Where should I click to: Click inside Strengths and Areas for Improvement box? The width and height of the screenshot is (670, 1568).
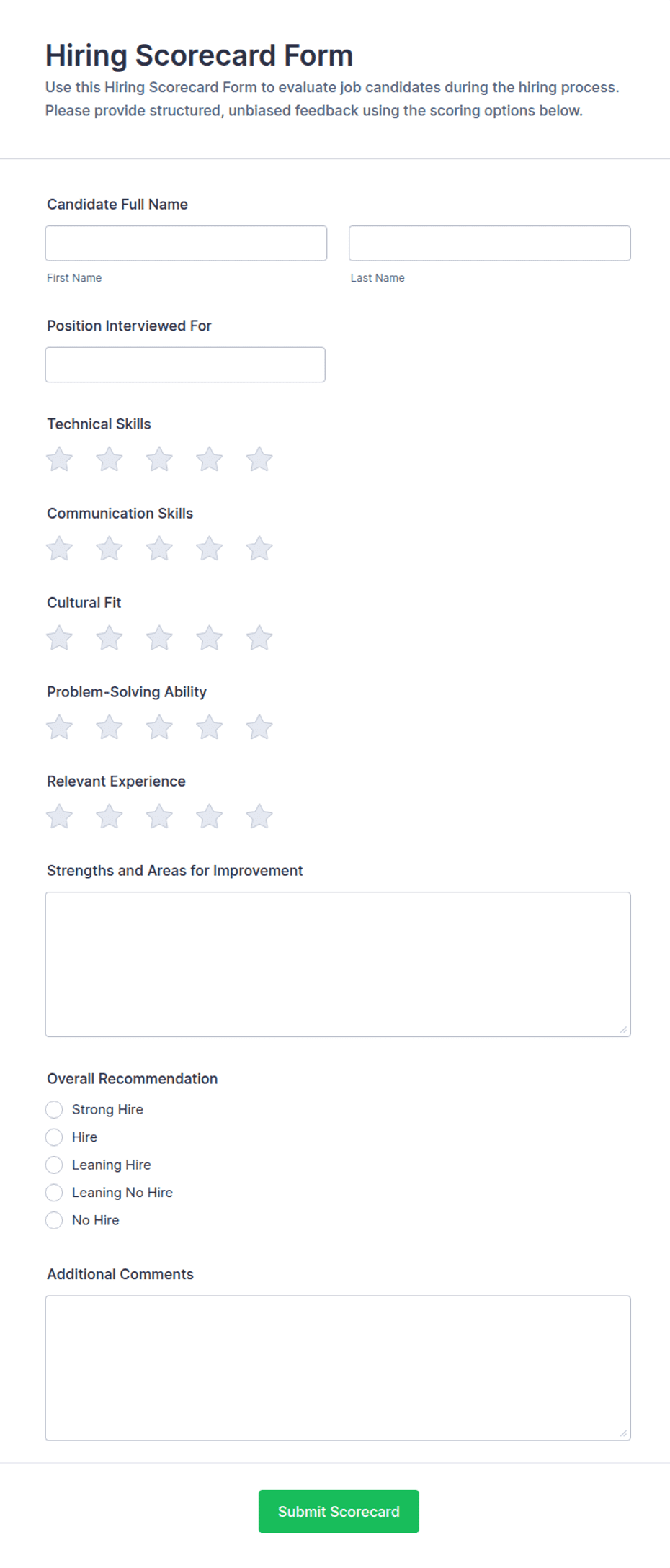(338, 964)
